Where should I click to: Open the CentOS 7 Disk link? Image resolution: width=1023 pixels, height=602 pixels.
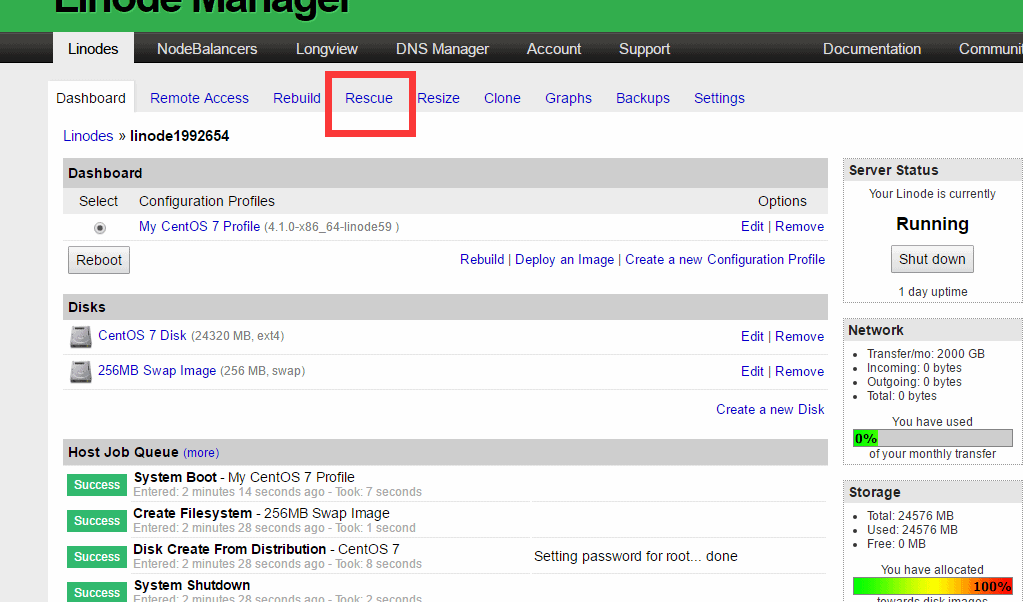142,335
